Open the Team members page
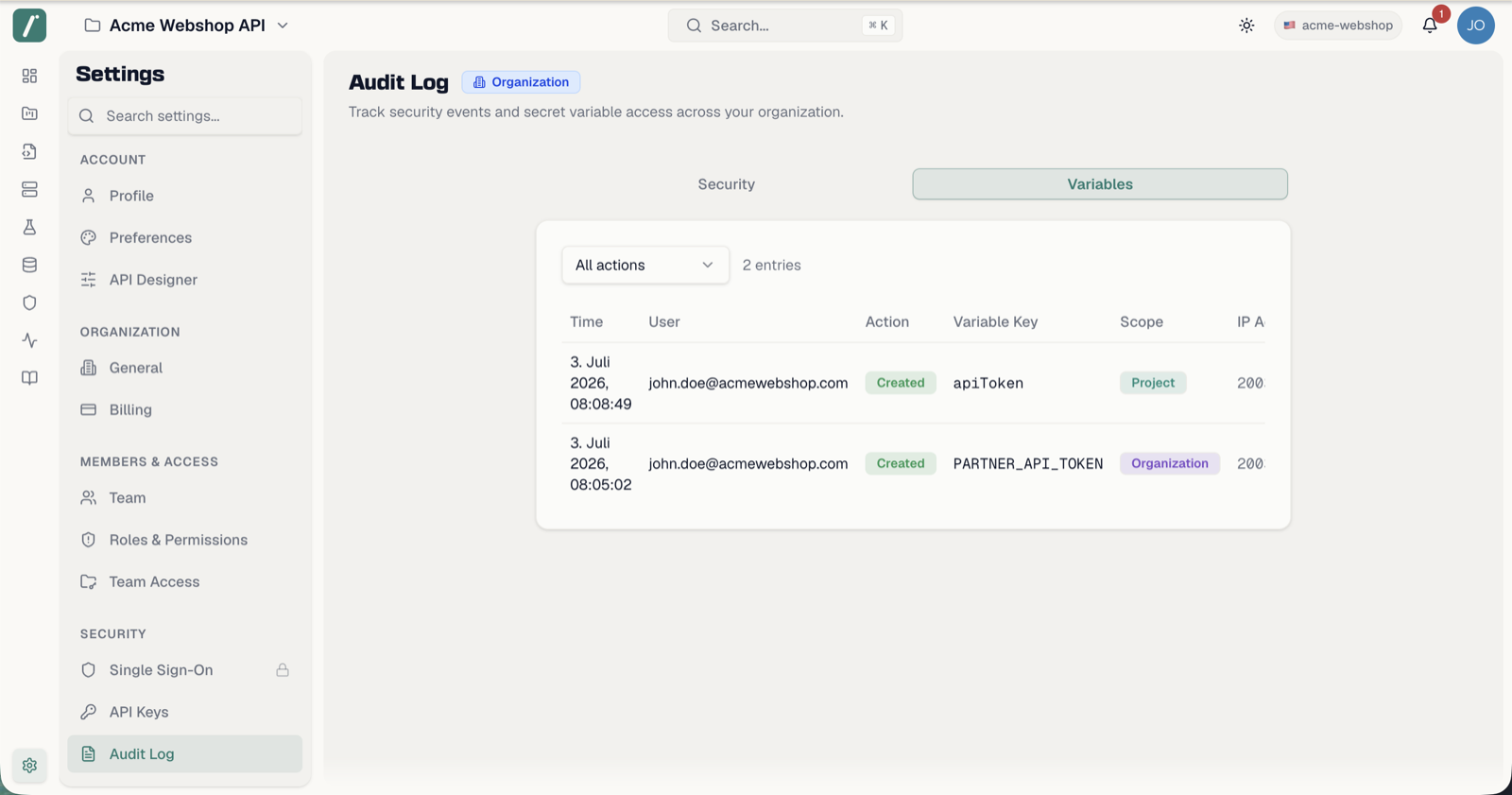 pos(185,497)
